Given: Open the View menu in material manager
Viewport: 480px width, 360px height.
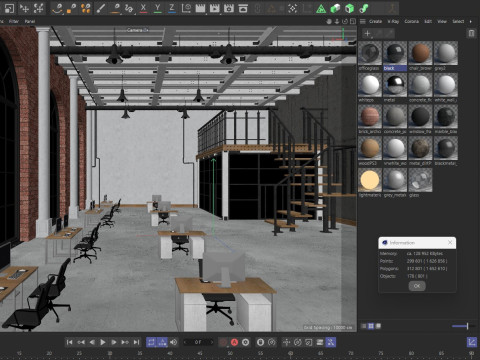Looking at the screenshot, I should 442,21.
